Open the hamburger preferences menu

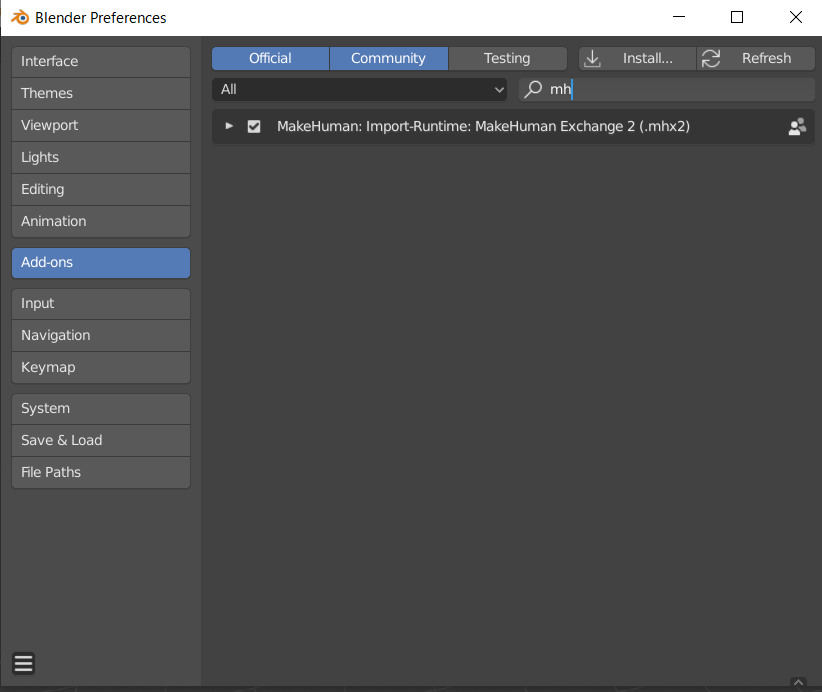pyautogui.click(x=24, y=663)
